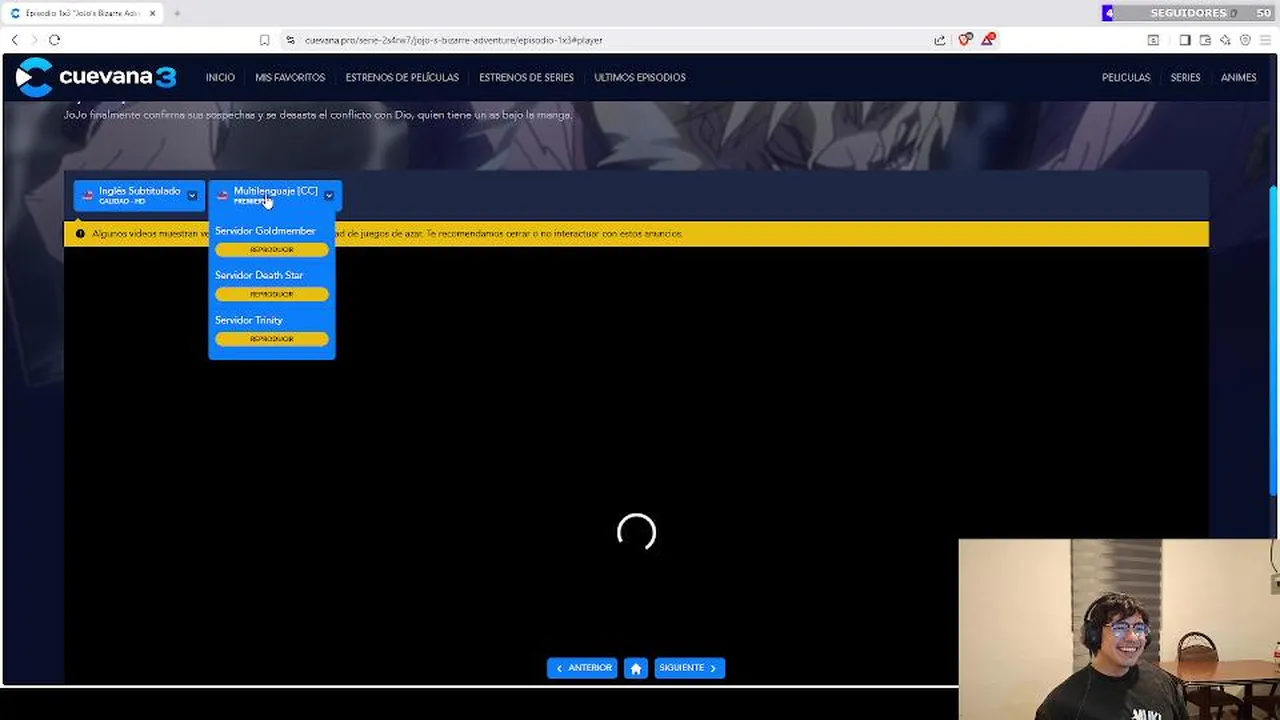Open the Leo AI sparkle icon
Viewport: 1280px width, 720px height.
point(1225,40)
